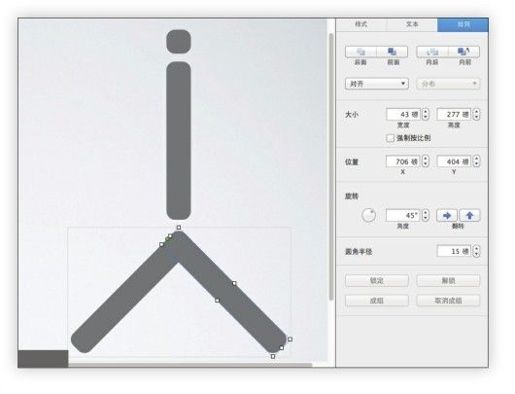Click the width field showing 43
Viewport: 515px width, 394px height.
click(403, 114)
